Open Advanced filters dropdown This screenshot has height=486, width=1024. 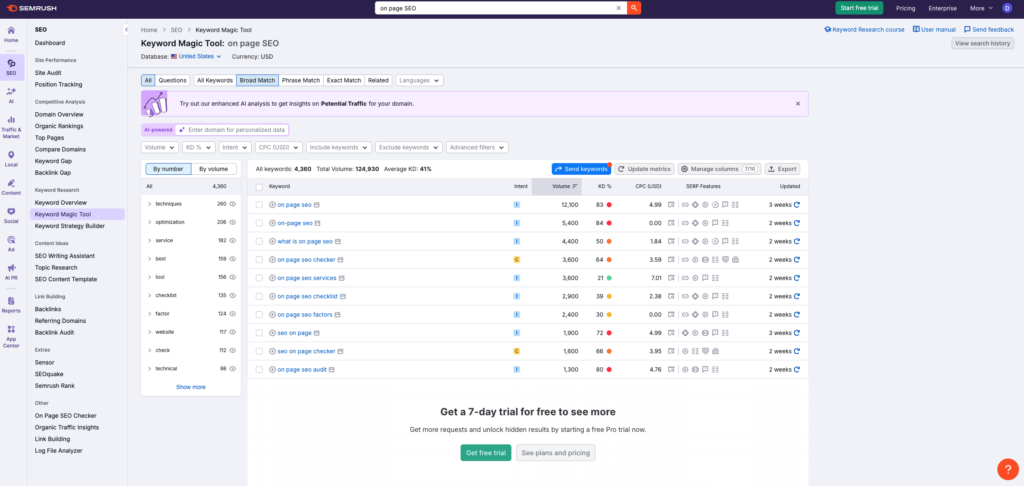tap(477, 148)
